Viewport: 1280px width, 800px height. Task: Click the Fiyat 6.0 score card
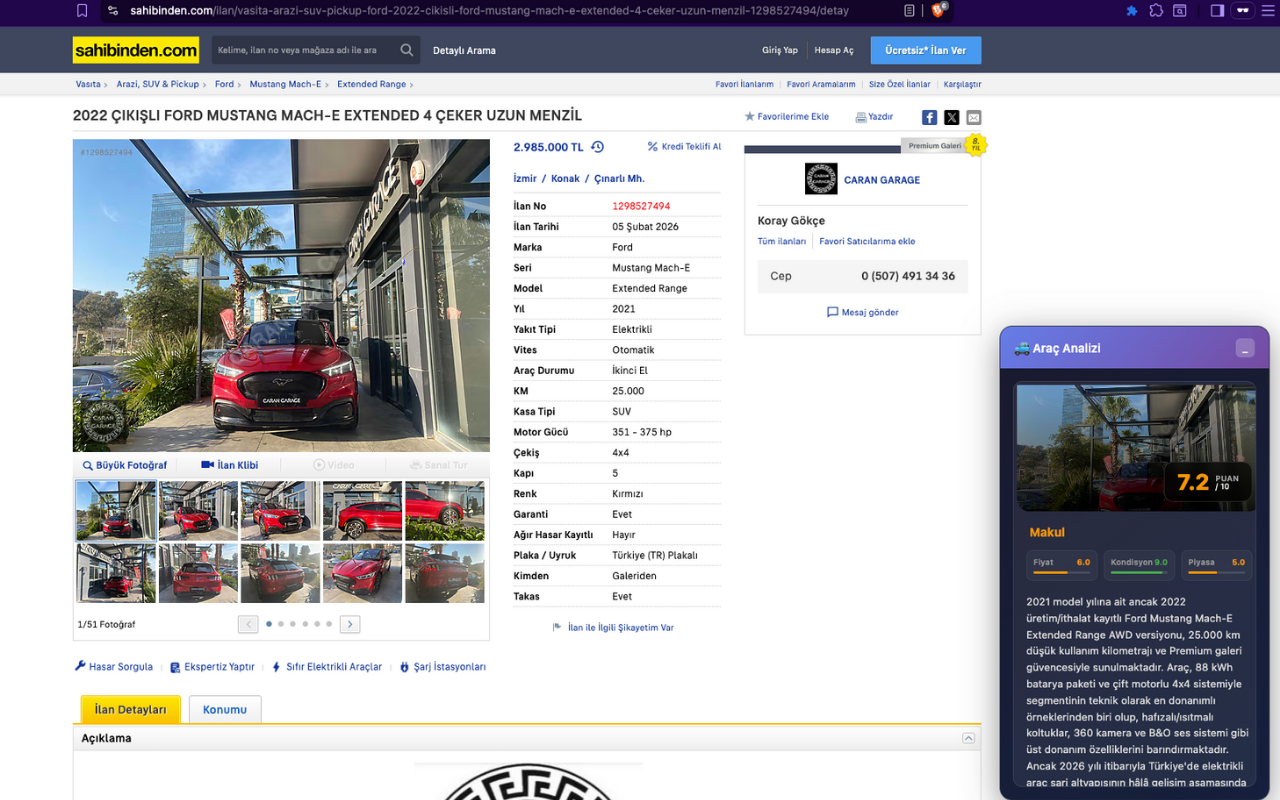pos(1062,565)
